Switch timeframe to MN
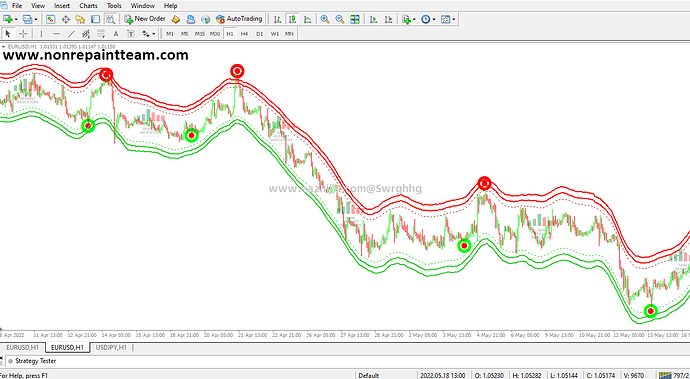690x379 pixels. tap(289, 33)
